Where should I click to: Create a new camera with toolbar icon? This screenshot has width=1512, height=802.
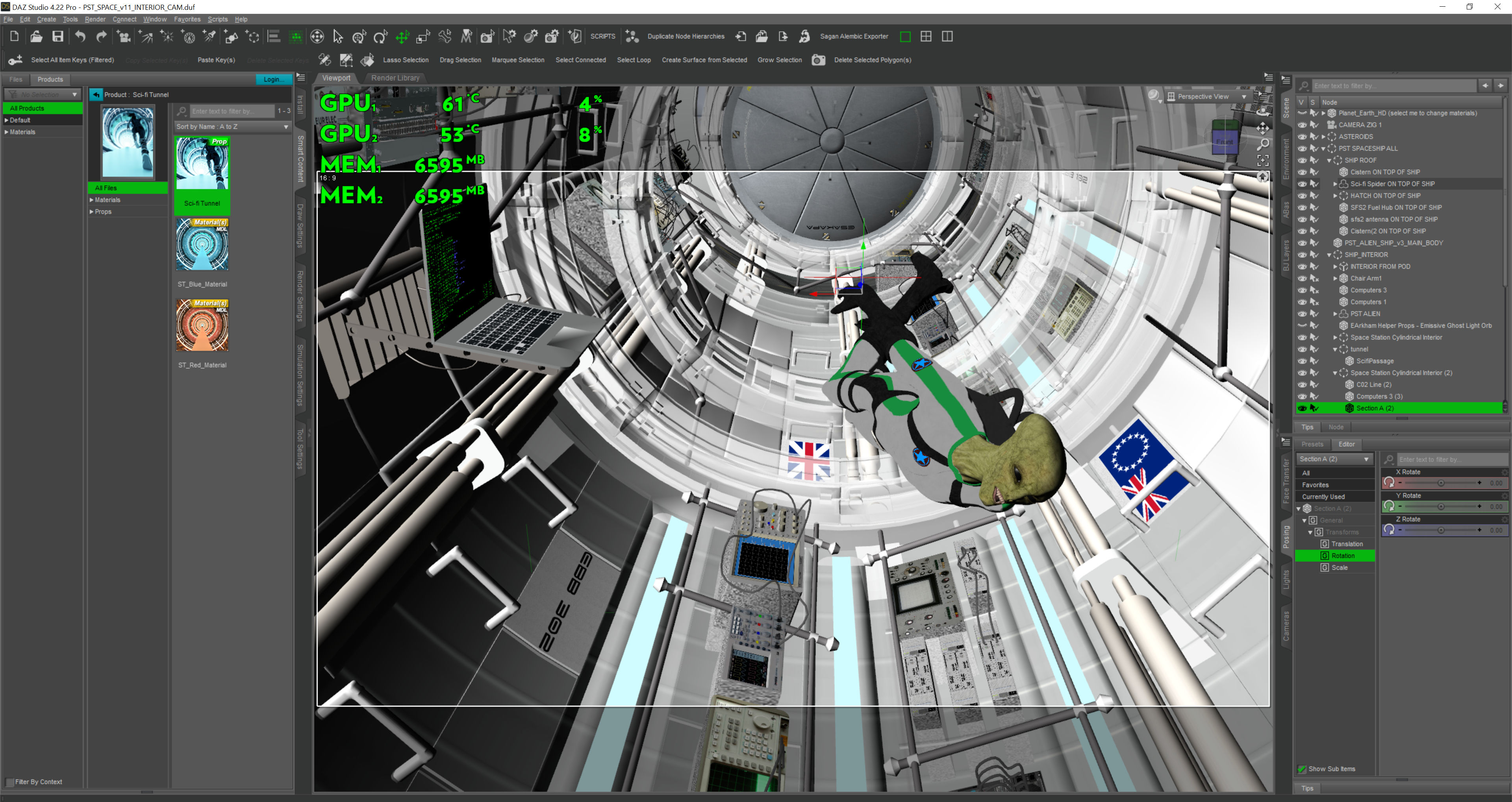[124, 37]
